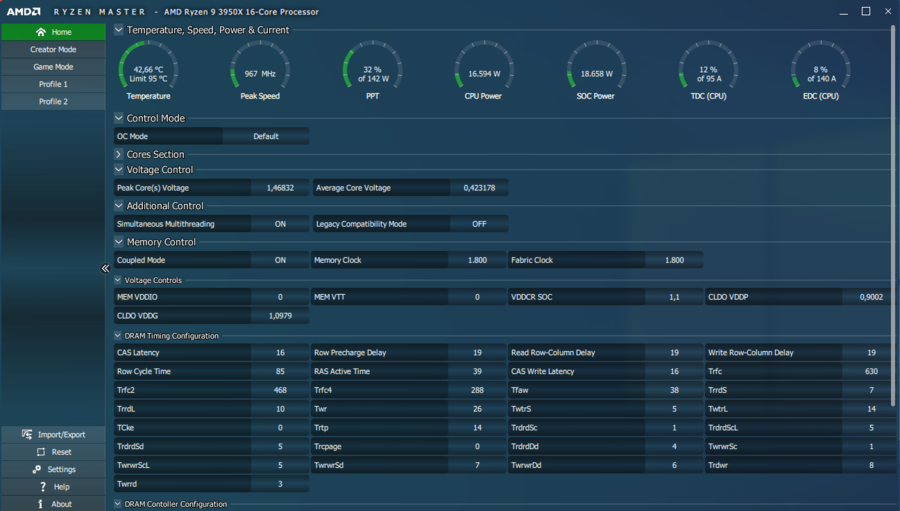Screen dimensions: 900x511
Task: Toggle Coupled Mode ON value
Action: coord(280,260)
